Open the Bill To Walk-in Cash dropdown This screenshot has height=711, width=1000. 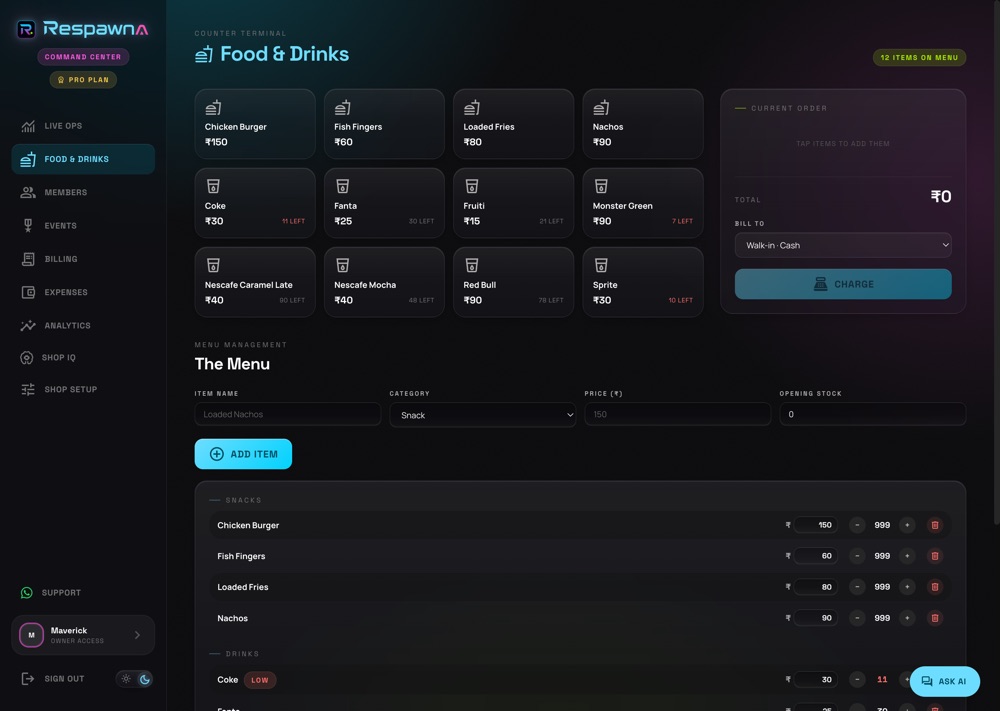coord(842,246)
